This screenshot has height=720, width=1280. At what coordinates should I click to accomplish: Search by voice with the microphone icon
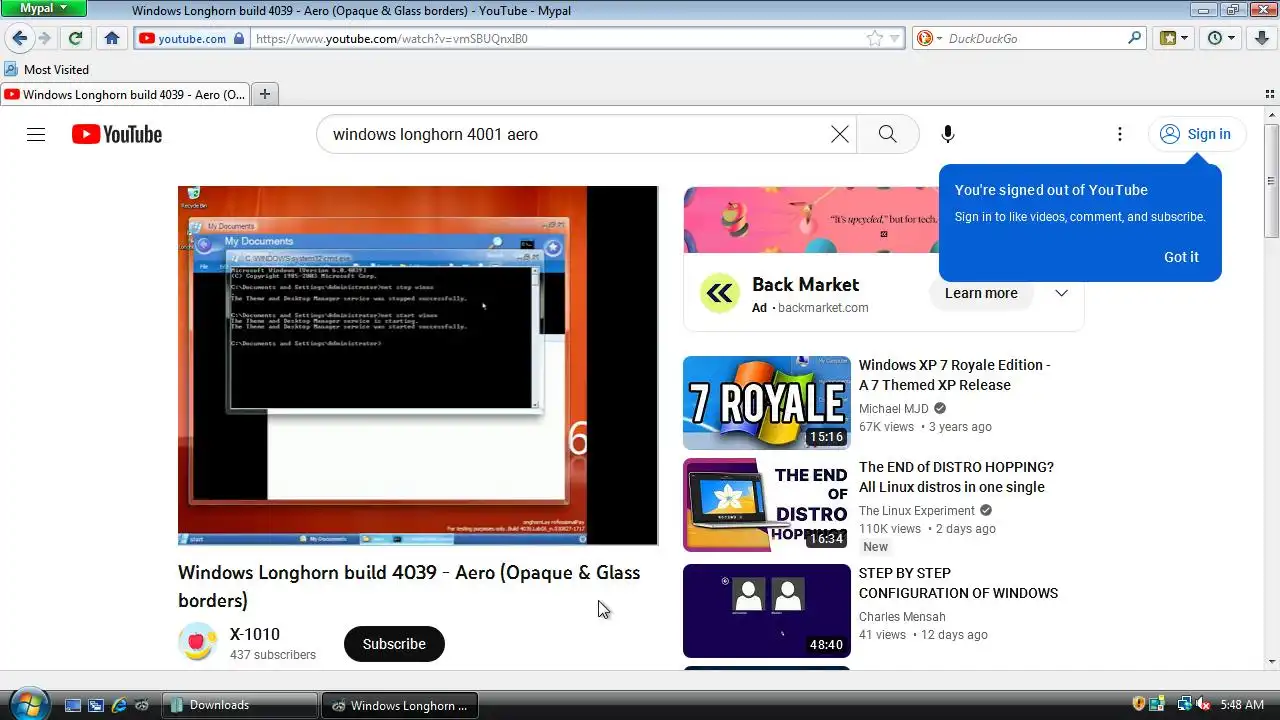coord(948,134)
